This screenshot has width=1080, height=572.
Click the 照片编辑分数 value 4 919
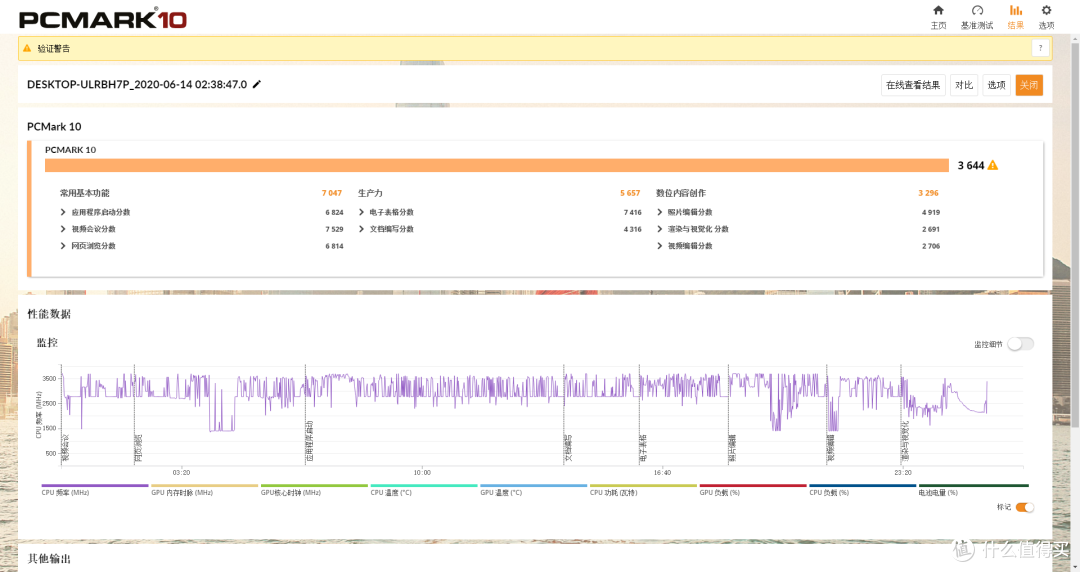931,212
